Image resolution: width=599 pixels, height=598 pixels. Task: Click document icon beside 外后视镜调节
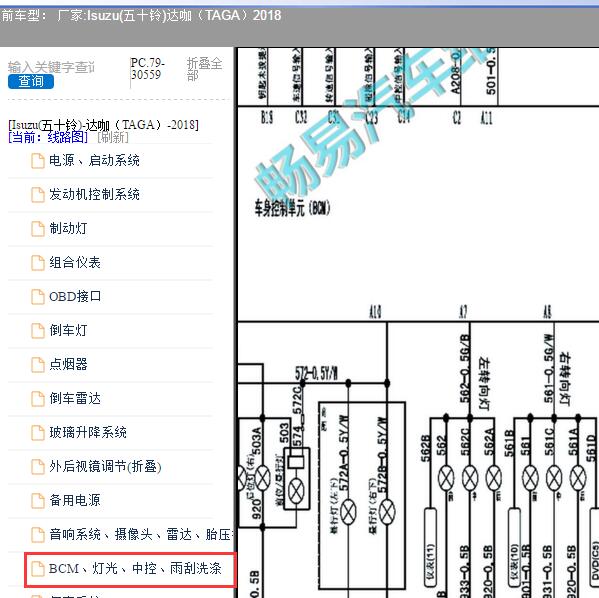point(38,467)
